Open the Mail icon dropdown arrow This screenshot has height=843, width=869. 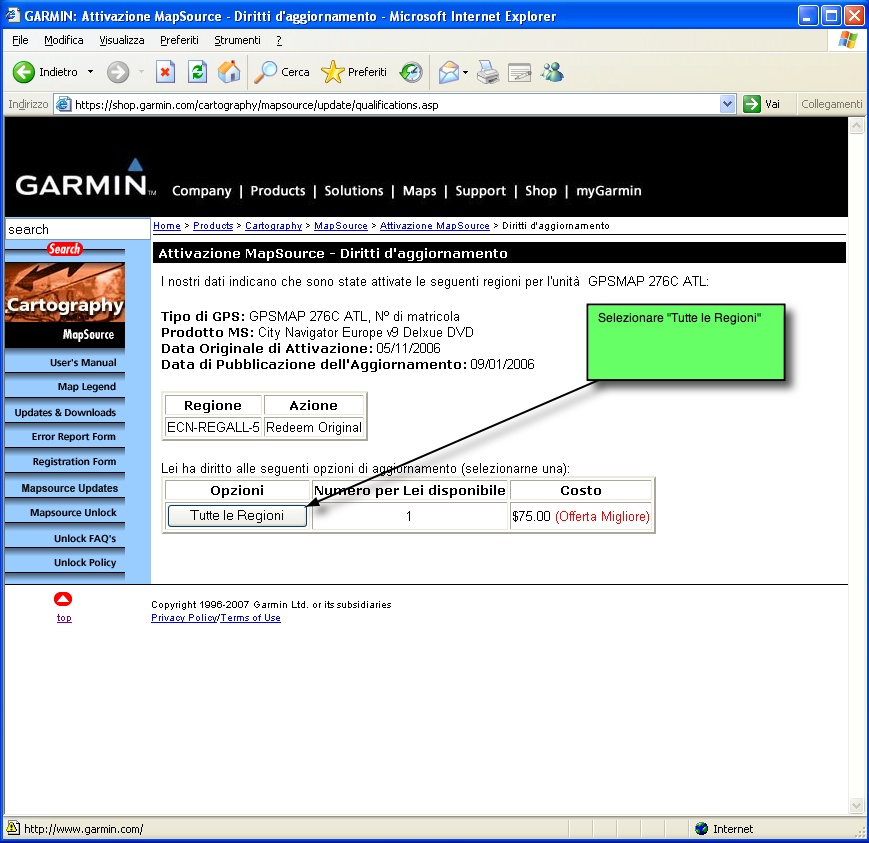(465, 72)
